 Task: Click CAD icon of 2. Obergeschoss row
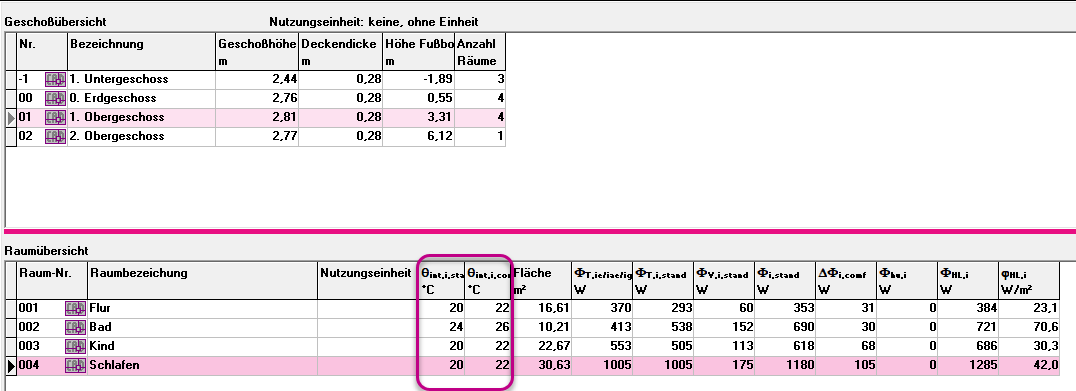(x=56, y=137)
